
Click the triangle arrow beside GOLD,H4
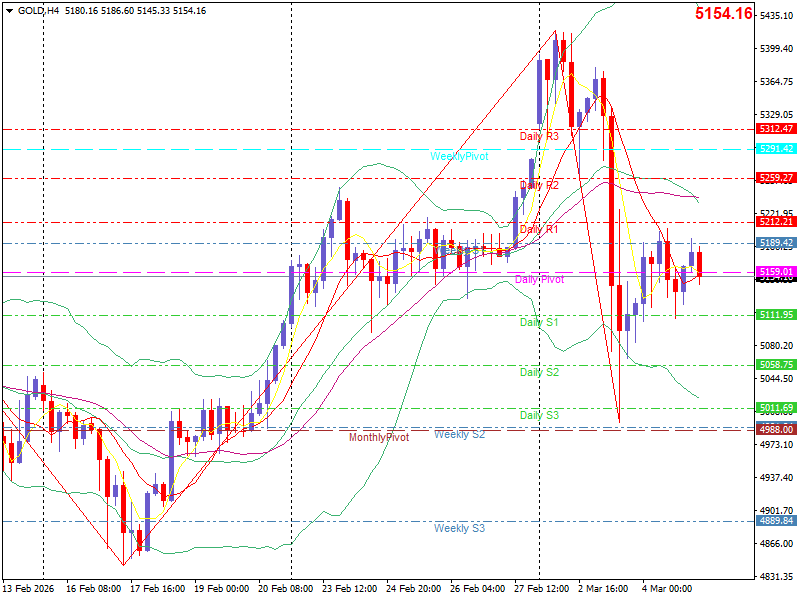click(9, 10)
